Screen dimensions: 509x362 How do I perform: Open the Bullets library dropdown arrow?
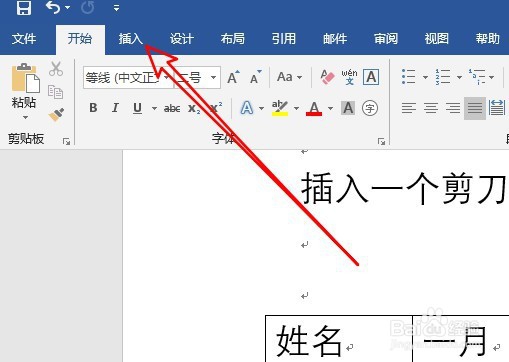pyautogui.click(x=425, y=77)
